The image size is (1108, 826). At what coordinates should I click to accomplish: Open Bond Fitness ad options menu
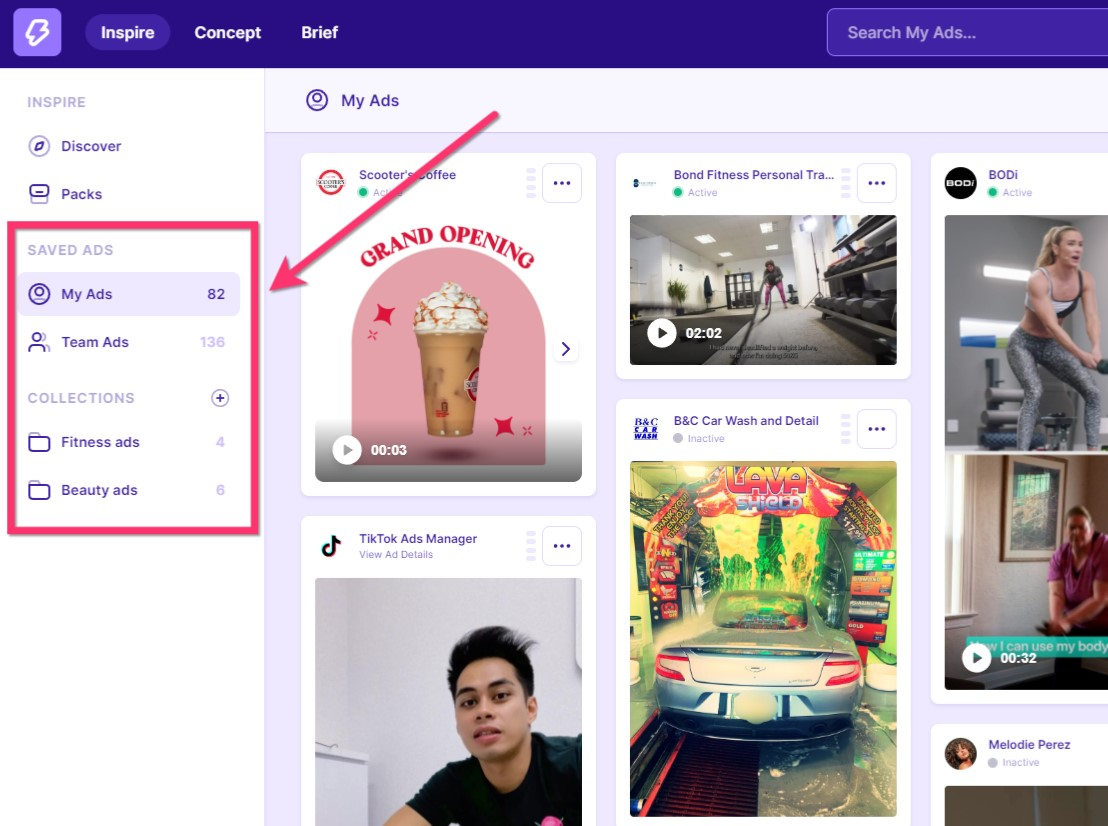[x=876, y=183]
